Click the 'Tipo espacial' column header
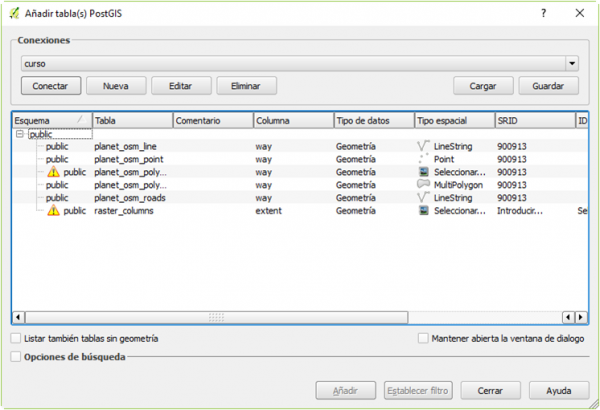Screen dimensions: 600x410 pos(453,120)
